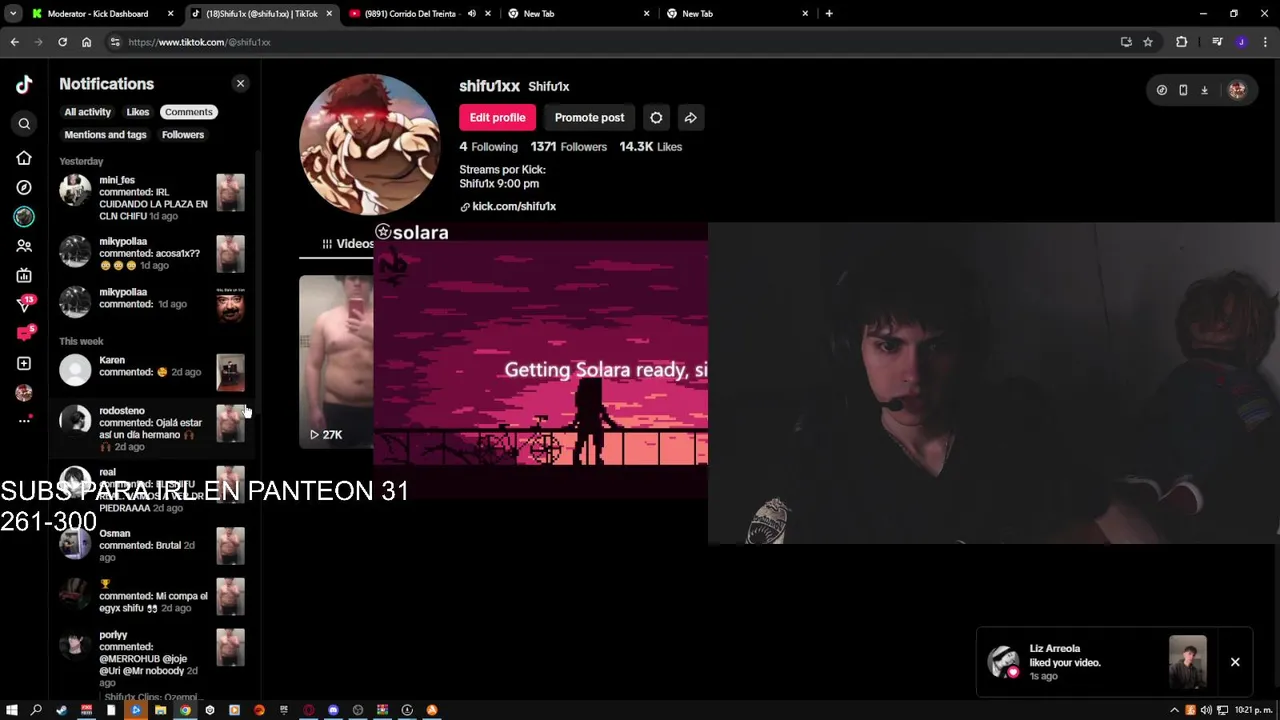
Task: Open profile settings gear icon
Action: pos(656,118)
